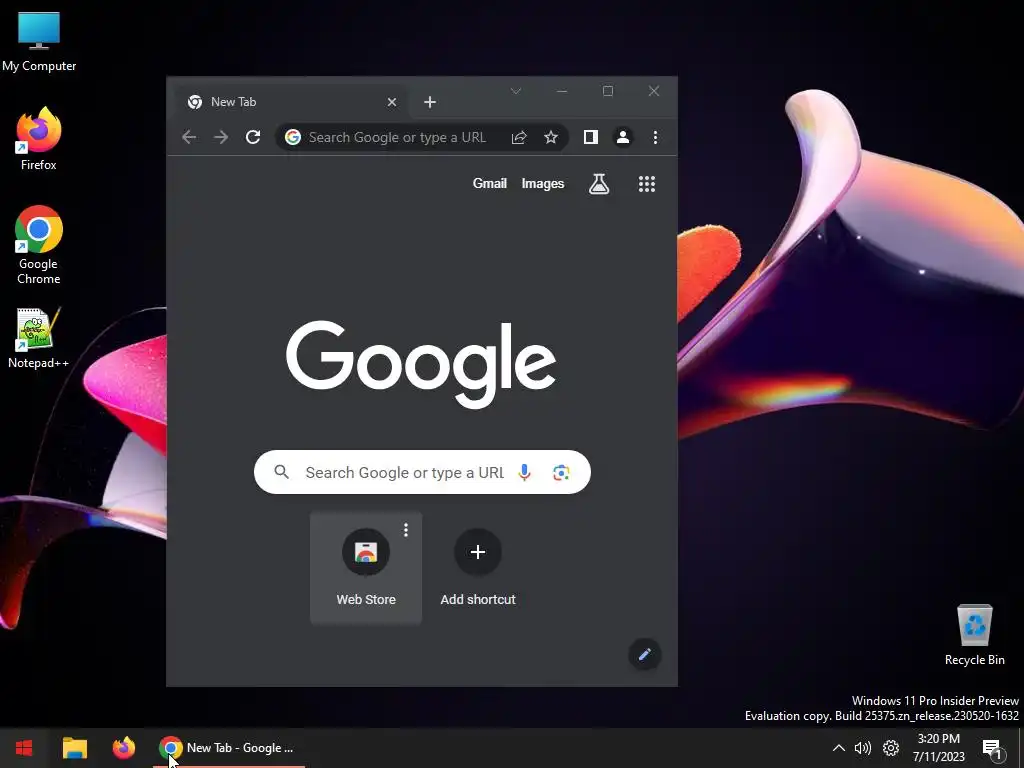
Task: Select the Firefox desktop shortcut
Action: (39, 138)
